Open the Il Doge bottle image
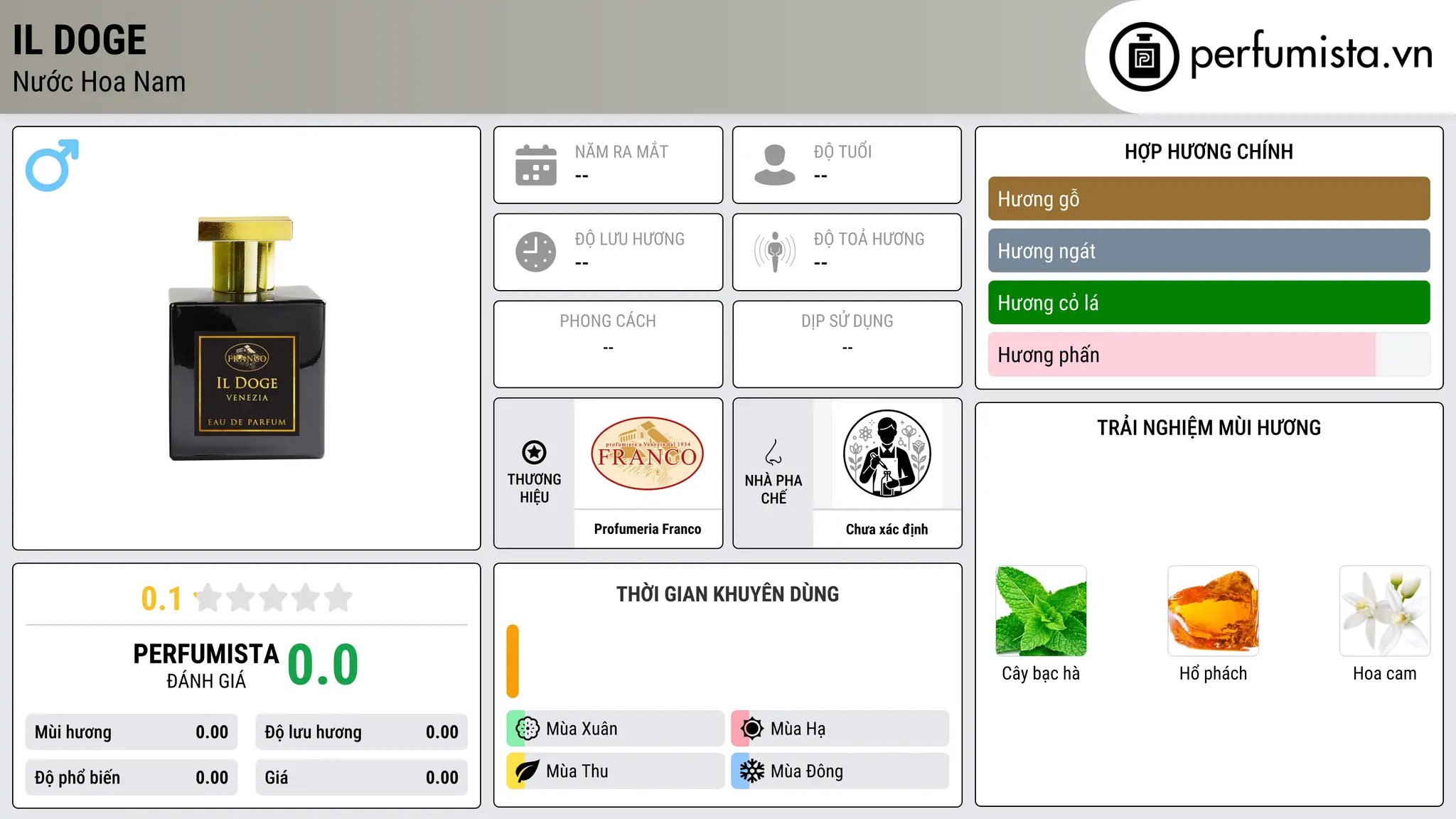Screen dimensions: 1456x819 247,338
